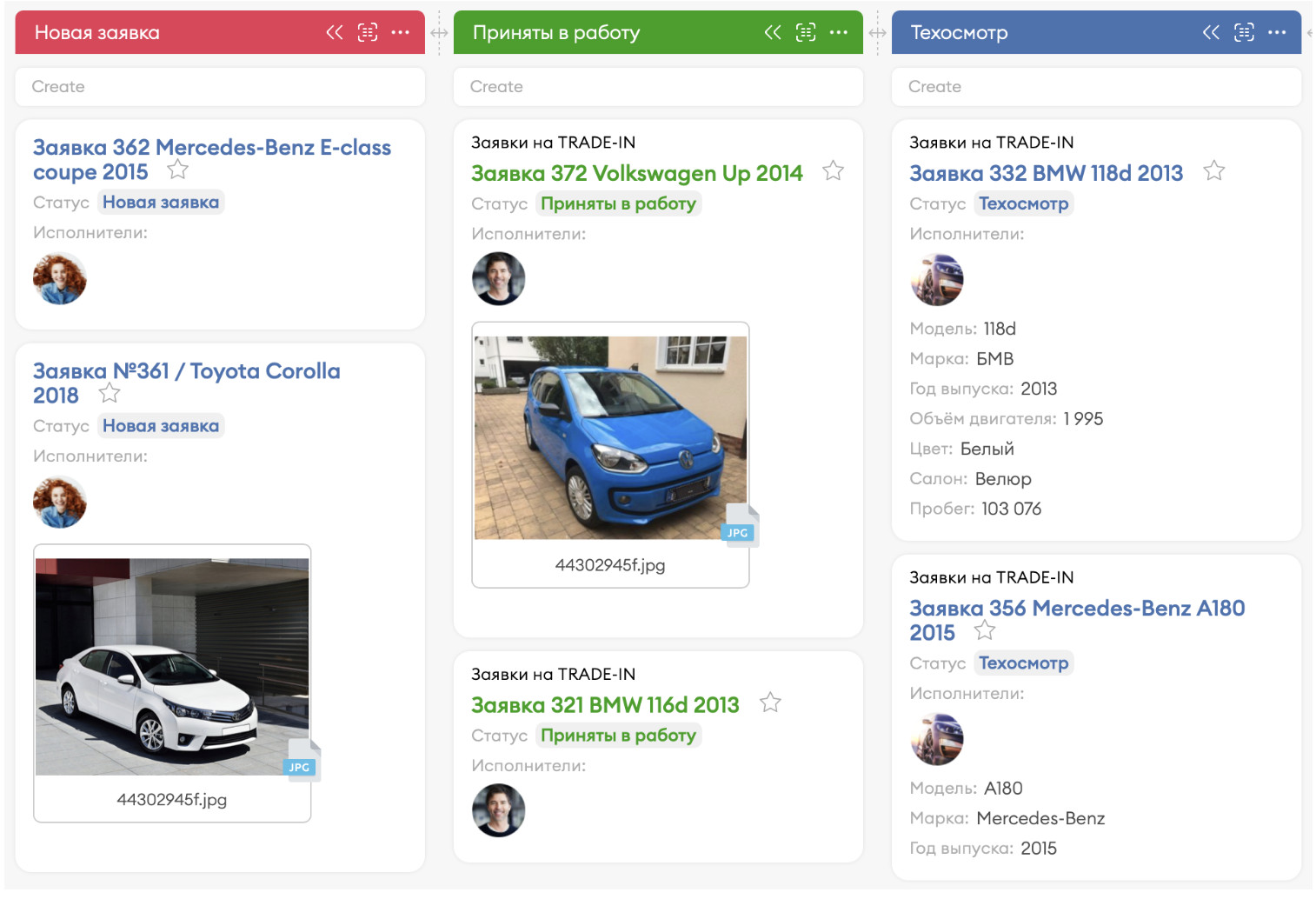The width and height of the screenshot is (1316, 899).
Task: Star the Заявка 372 Volkswagen Up card
Action: [834, 170]
